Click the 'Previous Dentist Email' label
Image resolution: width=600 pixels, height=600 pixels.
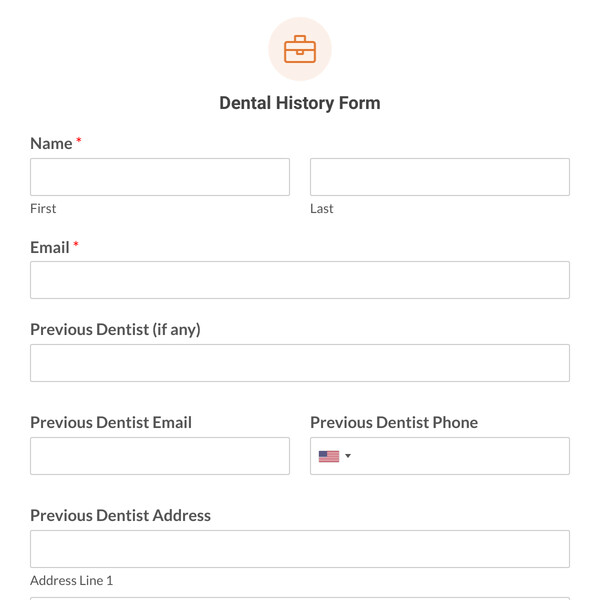(111, 422)
